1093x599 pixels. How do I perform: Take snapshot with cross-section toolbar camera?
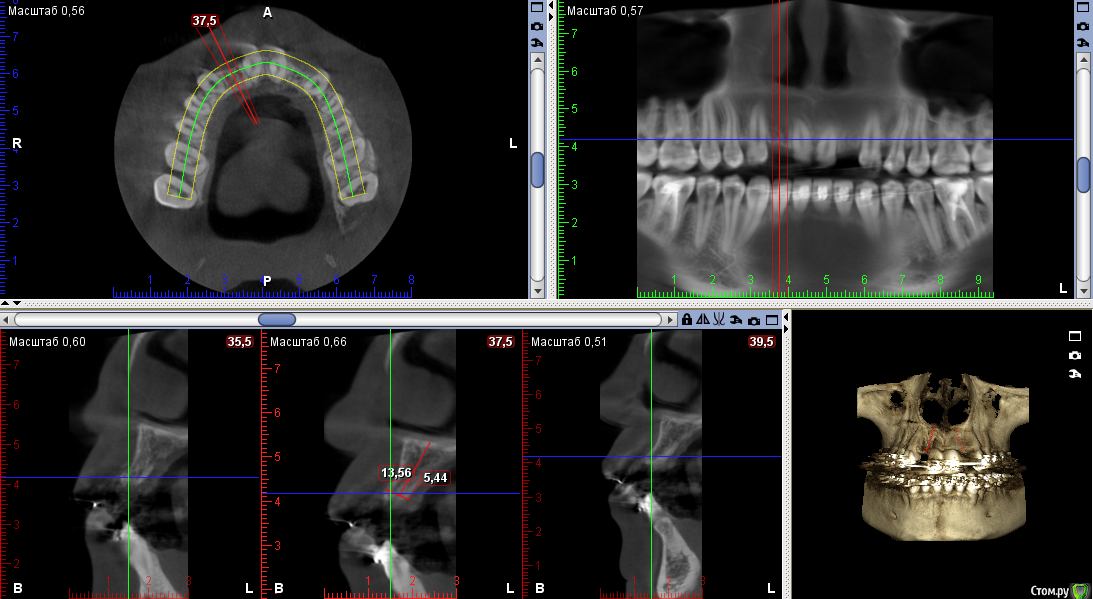[753, 320]
